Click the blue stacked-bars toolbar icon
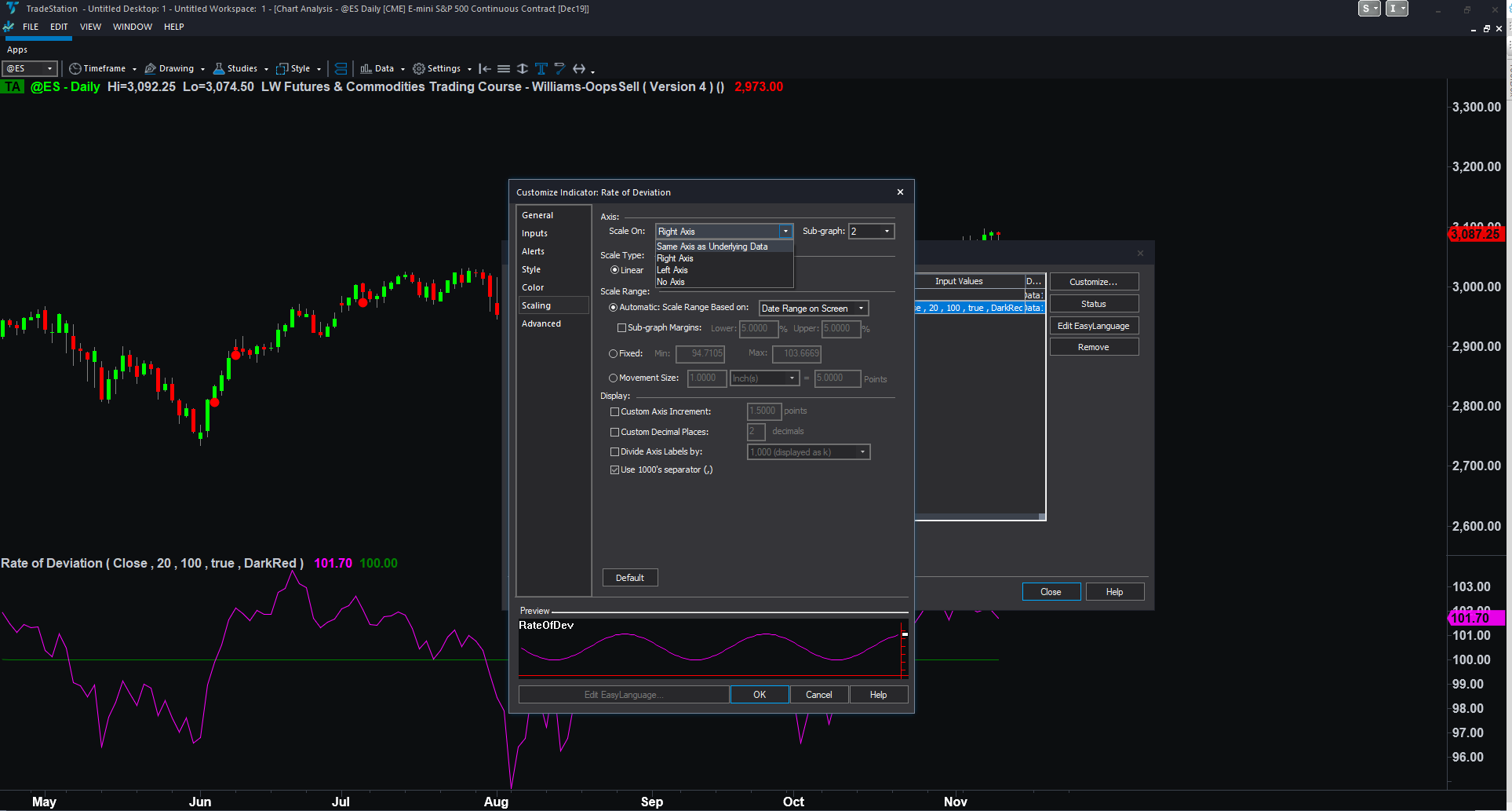The width and height of the screenshot is (1512, 811). tap(341, 68)
